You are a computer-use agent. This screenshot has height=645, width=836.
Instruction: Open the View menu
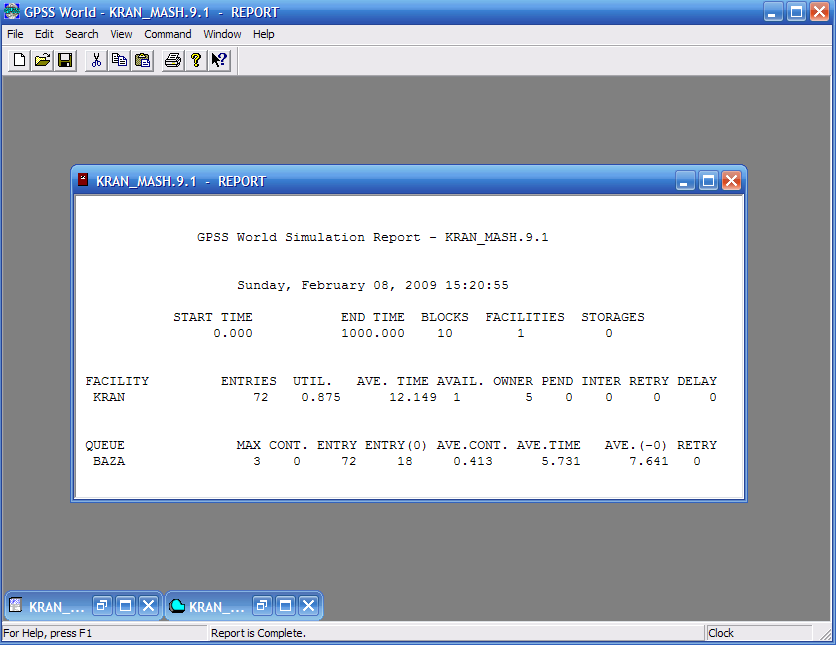[x=121, y=34]
